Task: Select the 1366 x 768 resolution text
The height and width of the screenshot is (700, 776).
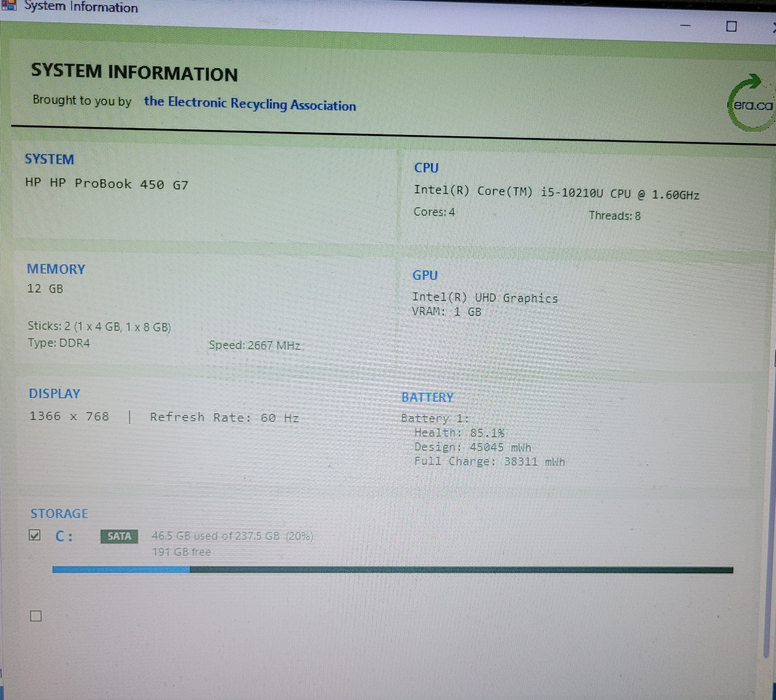Action: (69, 416)
